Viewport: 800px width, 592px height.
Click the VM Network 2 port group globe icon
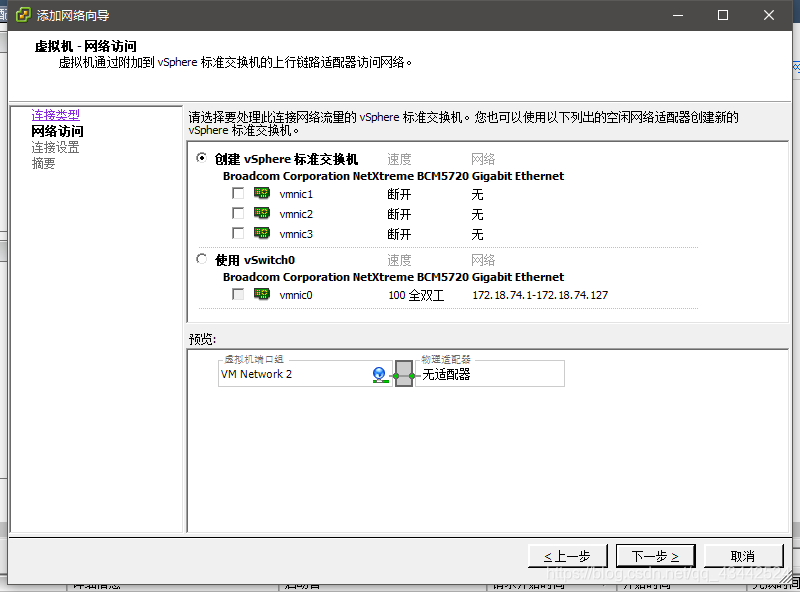point(379,375)
